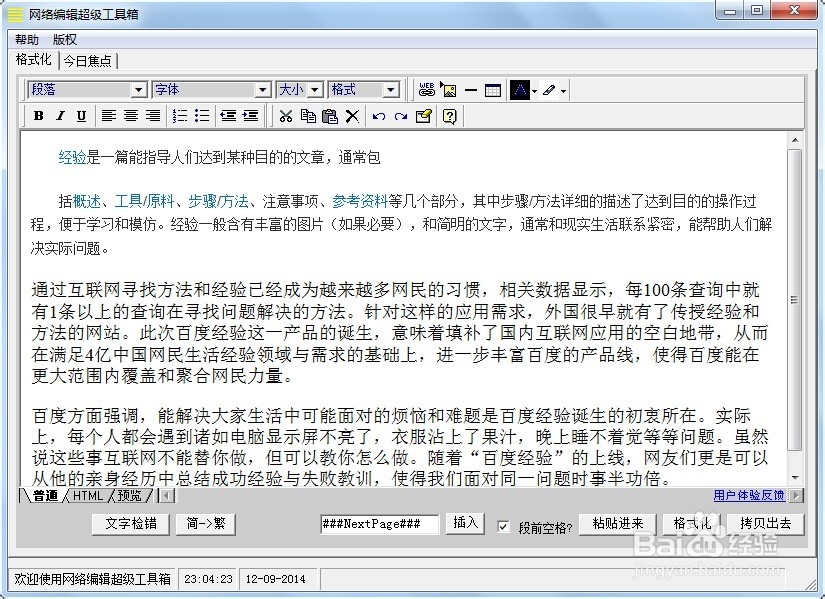Delete selection with X icon

352,116
